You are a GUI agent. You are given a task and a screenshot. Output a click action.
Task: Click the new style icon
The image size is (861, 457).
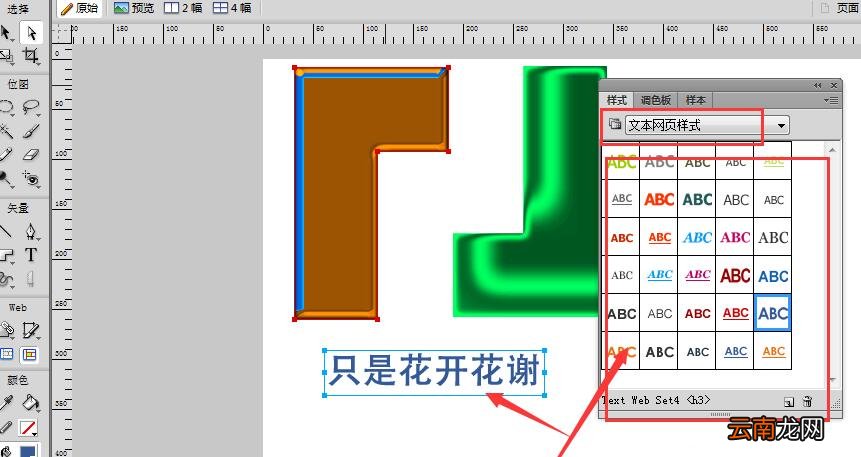tap(789, 402)
